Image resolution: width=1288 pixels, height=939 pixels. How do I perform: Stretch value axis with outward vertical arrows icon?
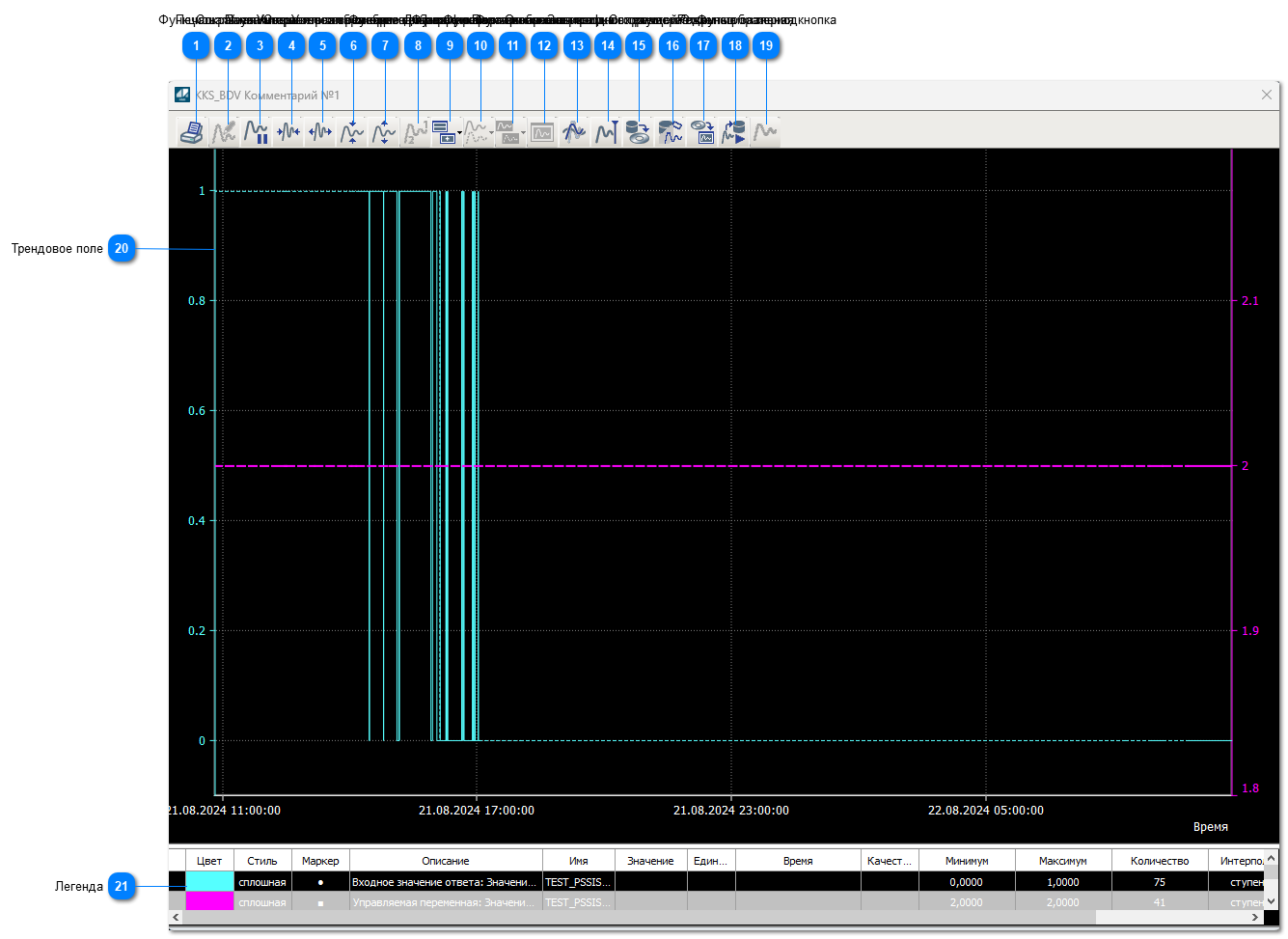[x=383, y=132]
